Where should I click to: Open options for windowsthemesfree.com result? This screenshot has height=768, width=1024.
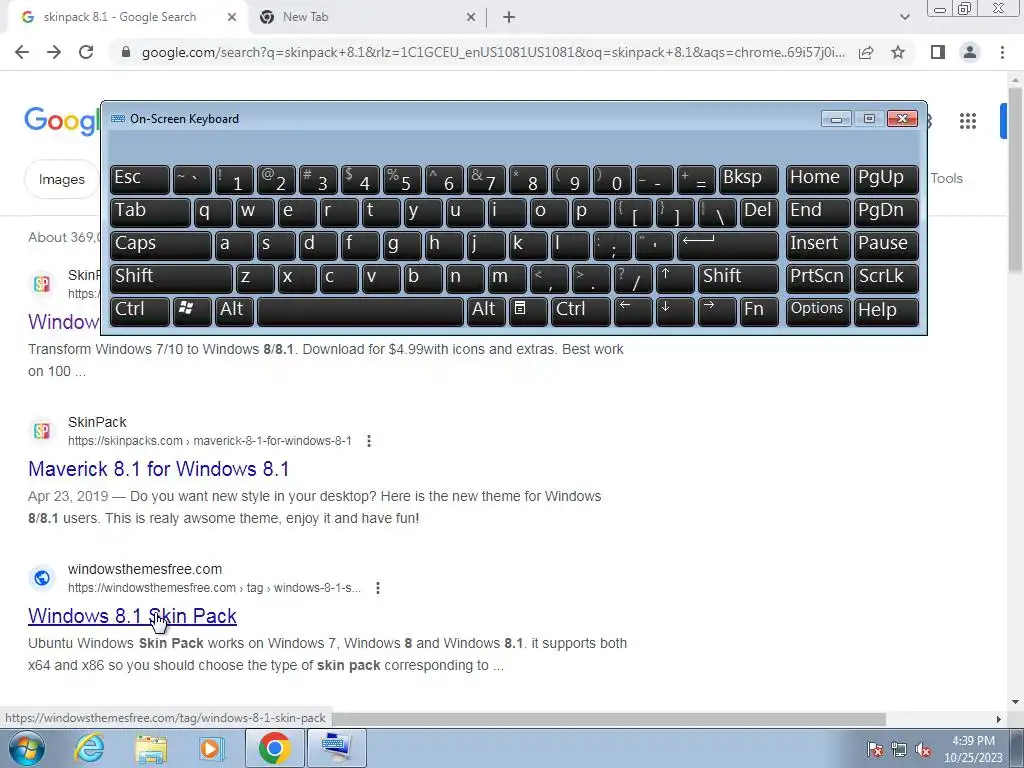pos(377,588)
